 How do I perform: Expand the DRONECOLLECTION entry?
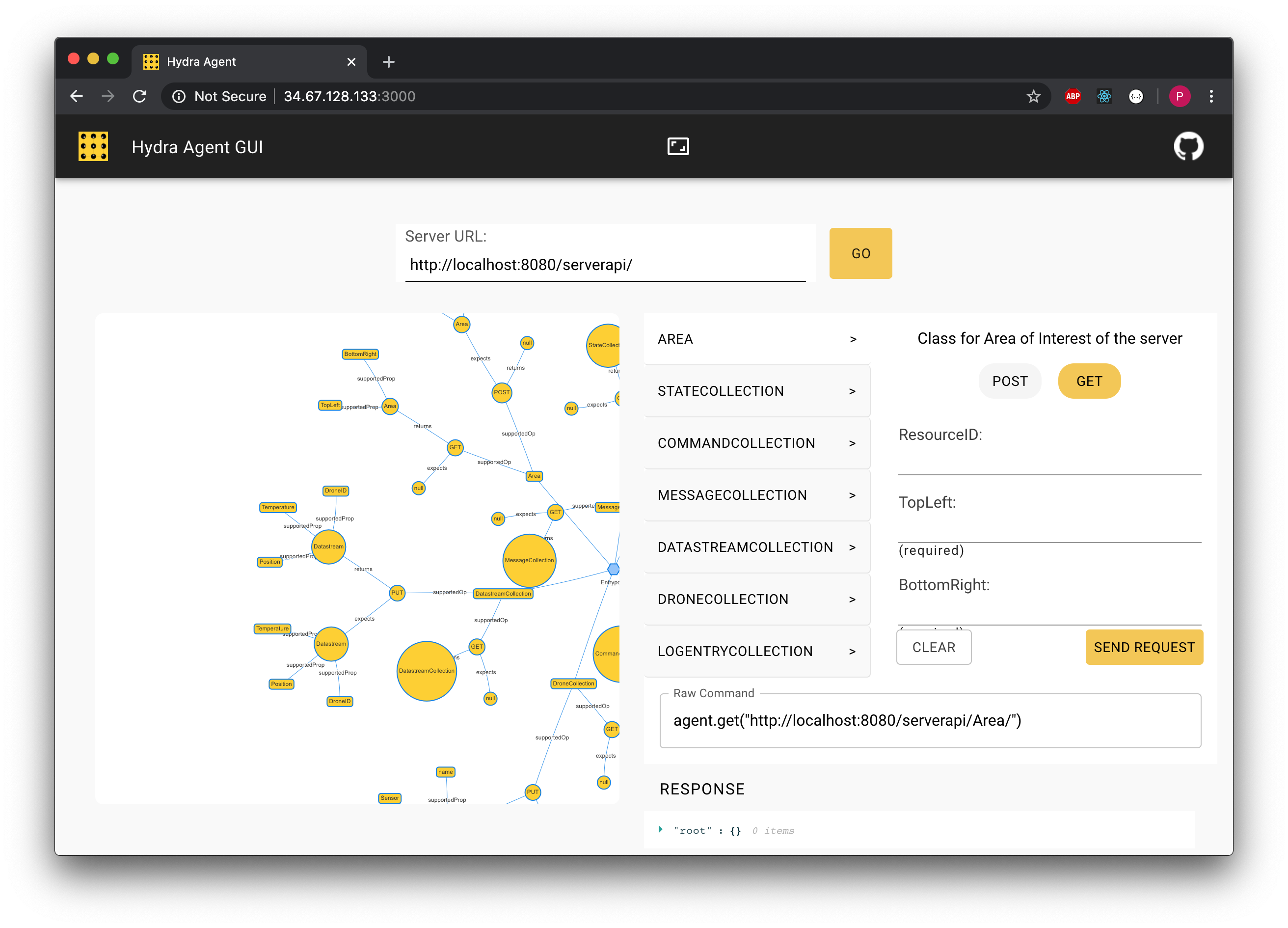click(756, 599)
